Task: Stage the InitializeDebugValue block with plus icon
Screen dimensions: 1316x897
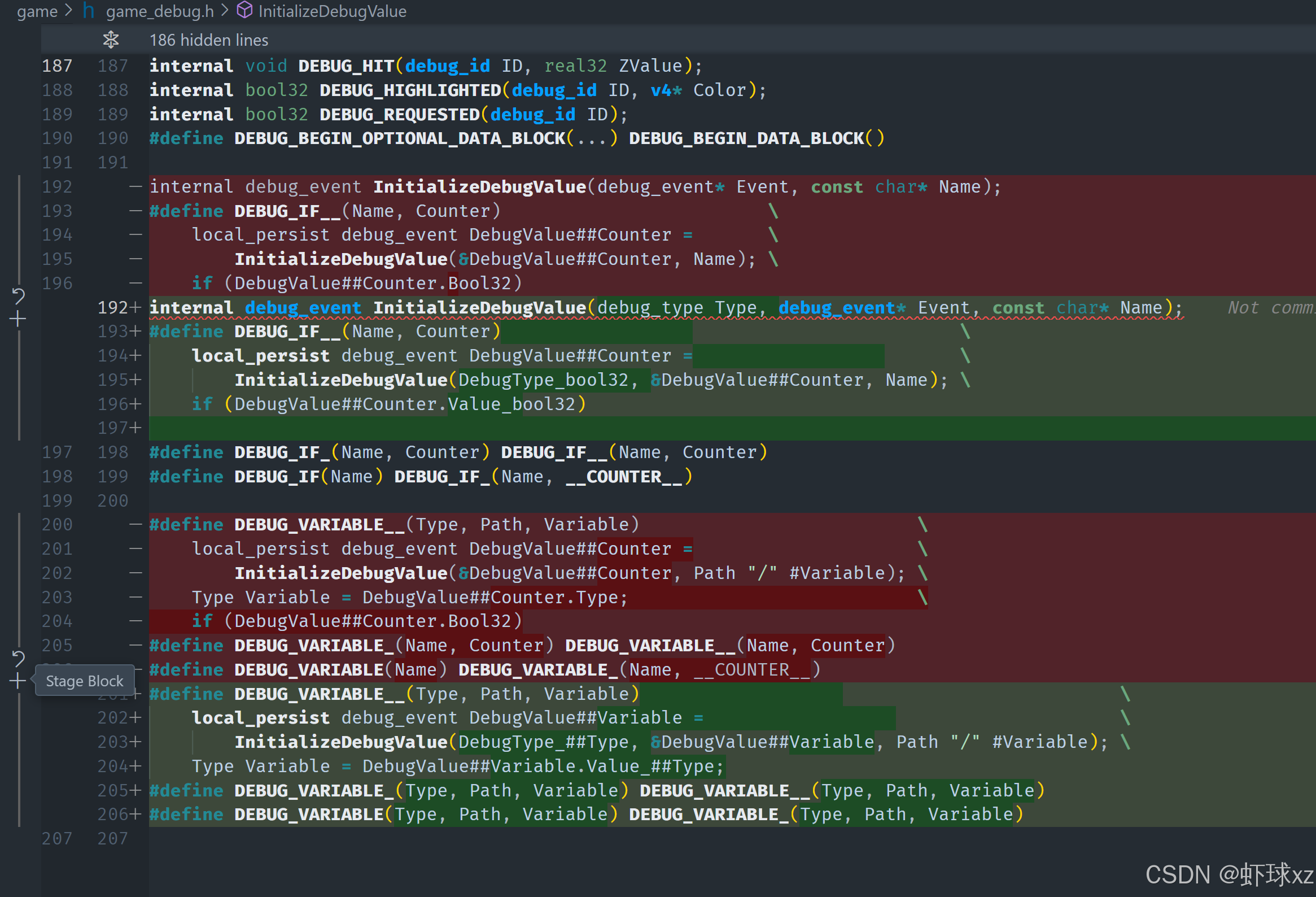Action: pos(18,319)
